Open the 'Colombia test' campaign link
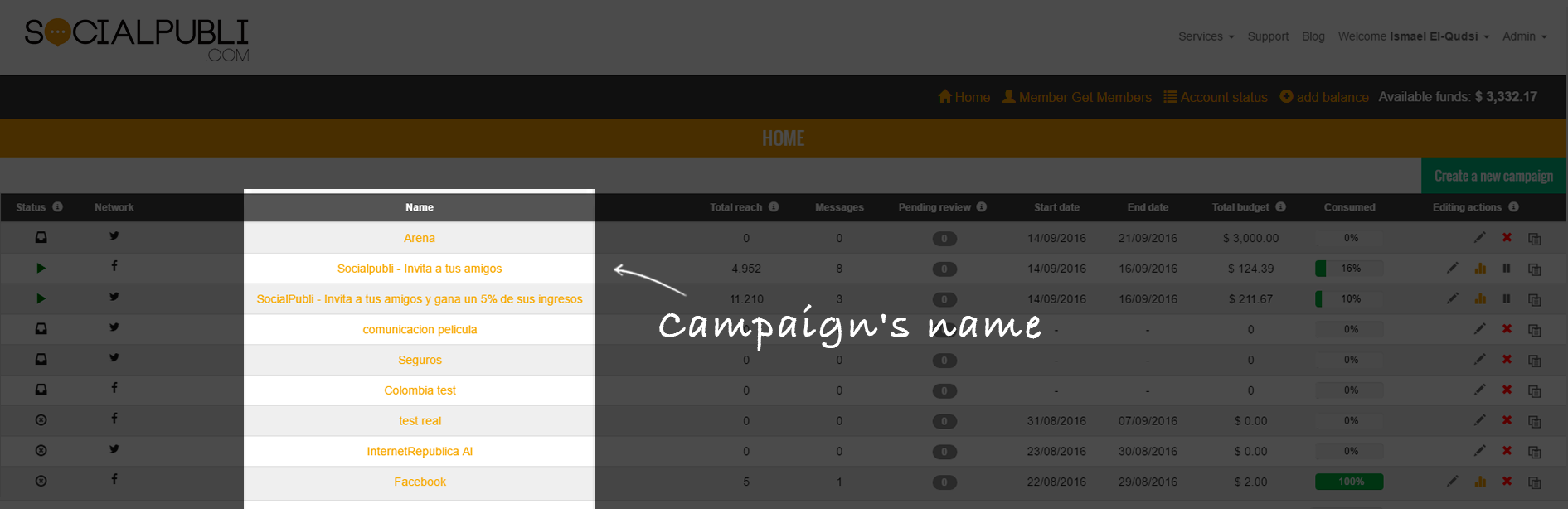This screenshot has height=509, width=1568. (x=420, y=390)
